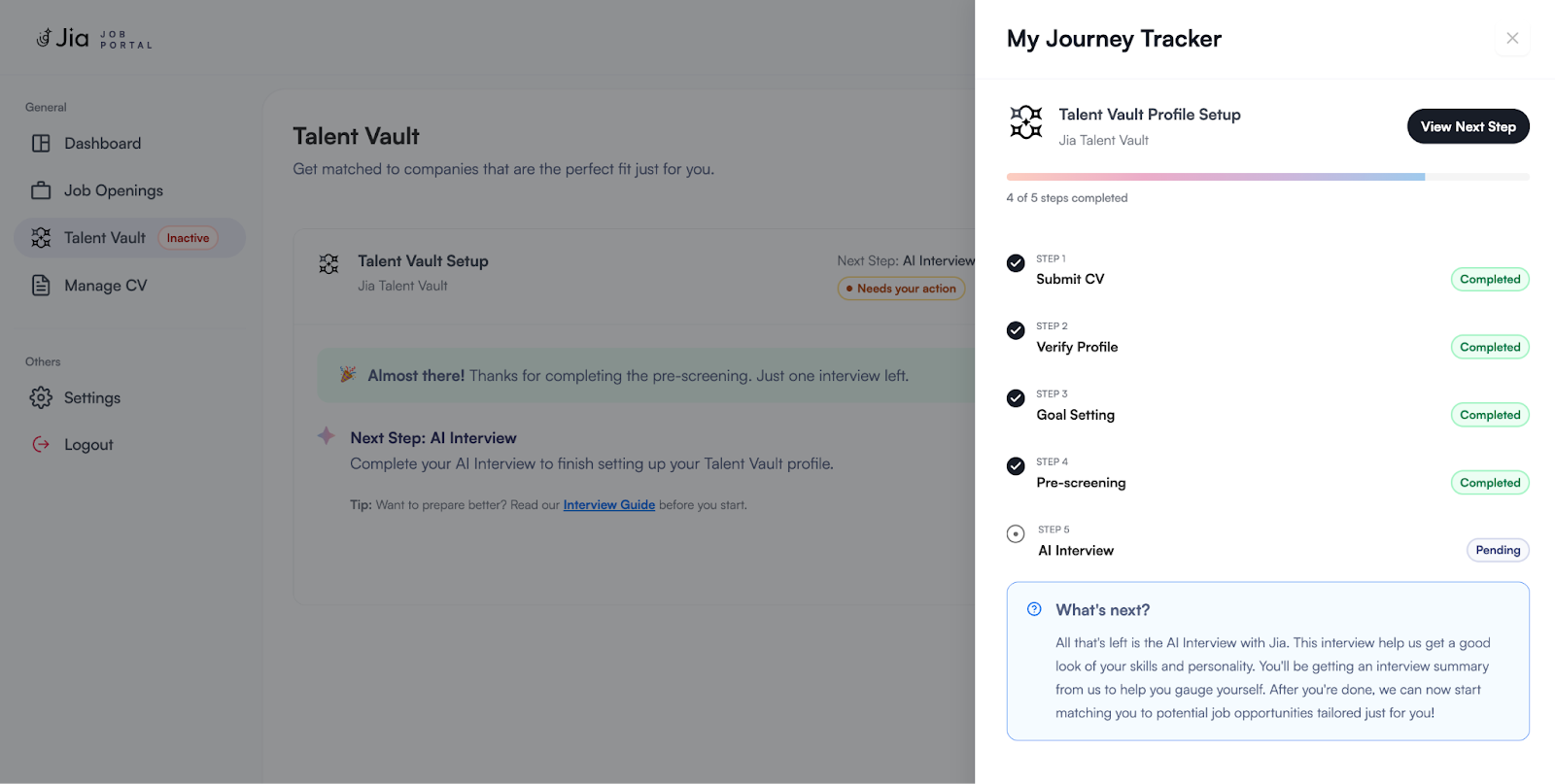Click the Dashboard layout icon in sidebar
The height and width of the screenshot is (784, 1555).
[x=41, y=144]
